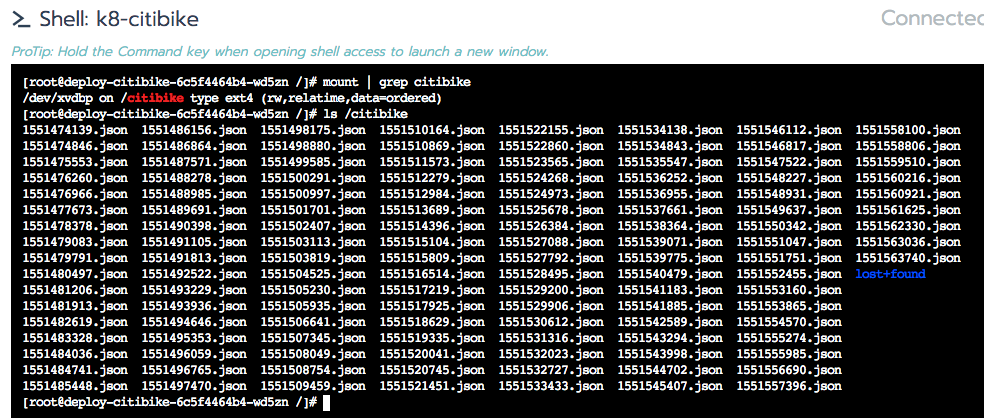This screenshot has width=984, height=418.
Task: Click the red highlighted 'citibike' match
Action: [157, 99]
